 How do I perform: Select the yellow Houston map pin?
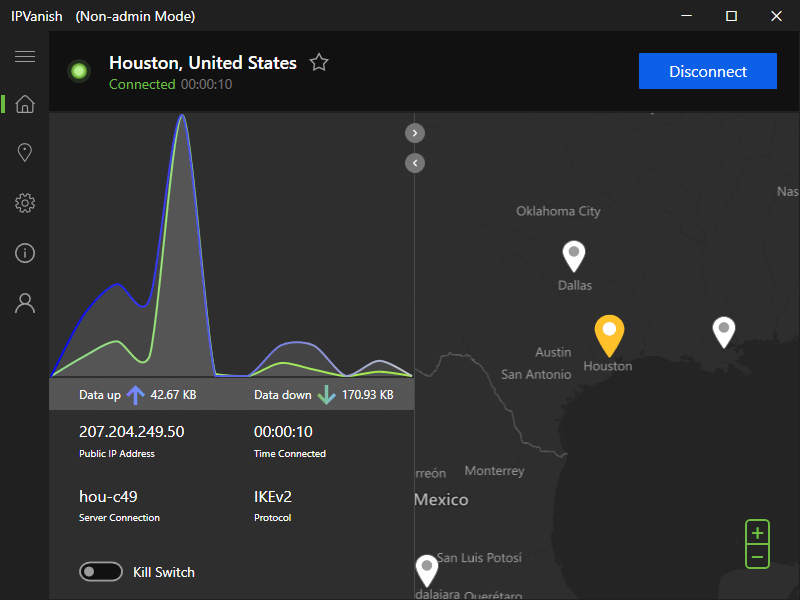pos(609,335)
